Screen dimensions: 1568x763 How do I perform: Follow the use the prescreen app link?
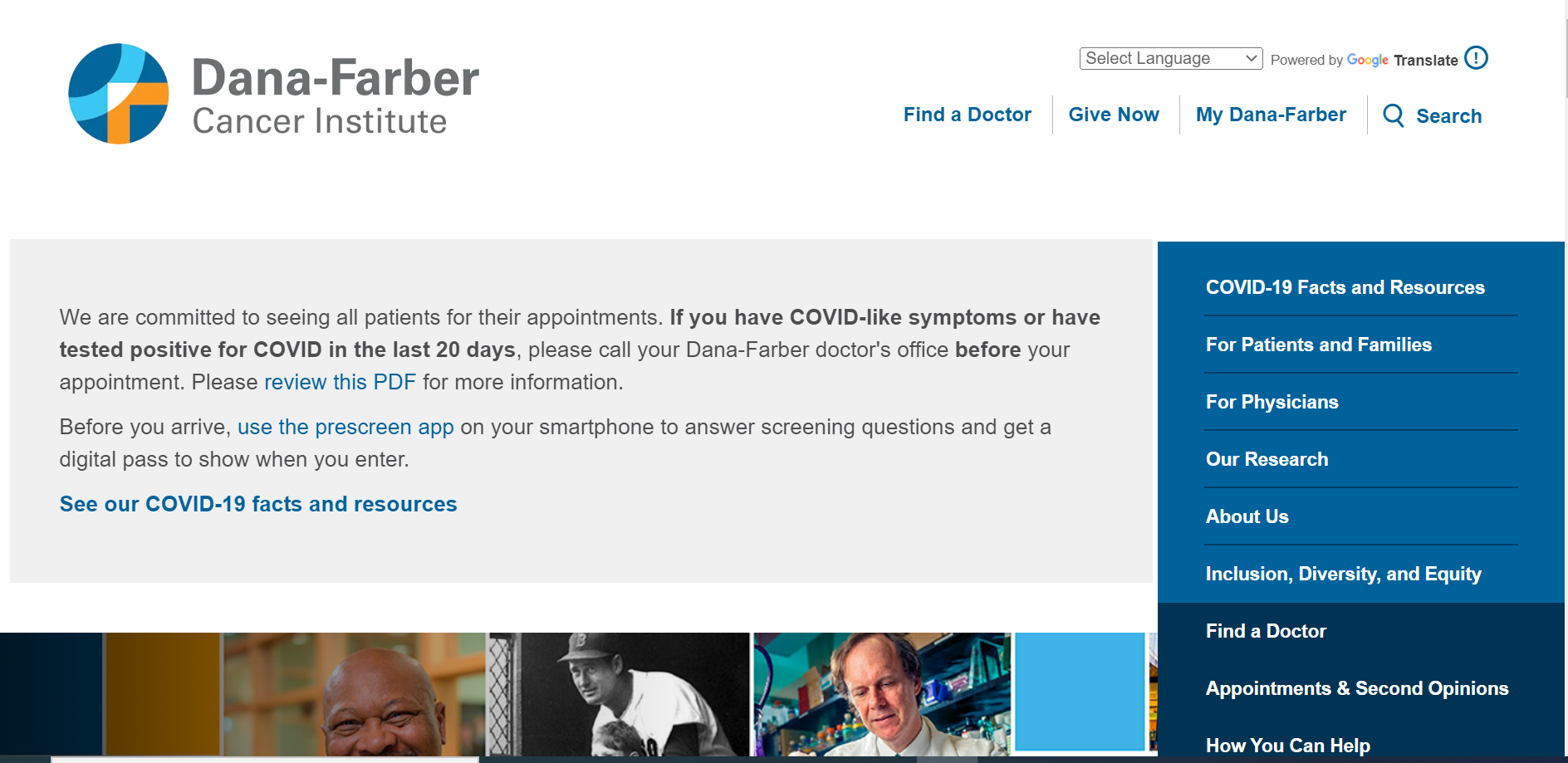[345, 427]
